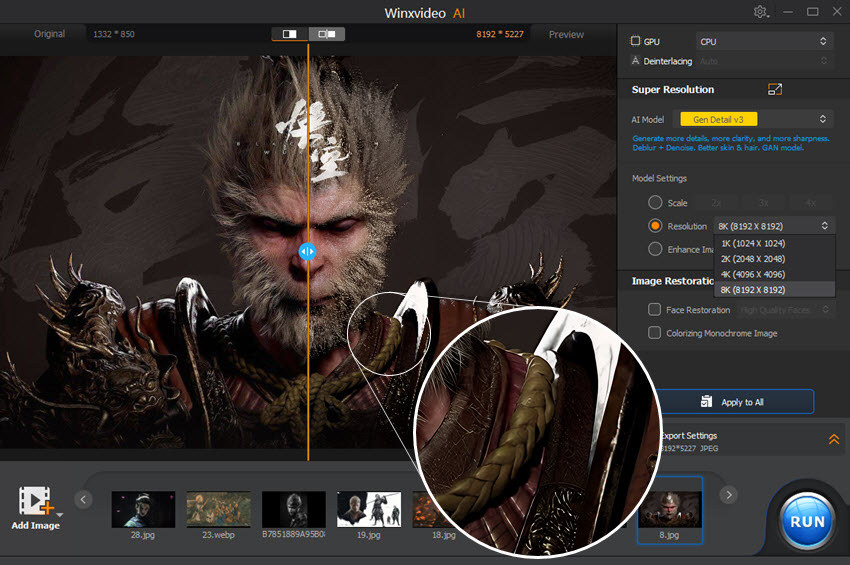The width and height of the screenshot is (850, 565).
Task: Click the Apply to All clipboard icon
Action: click(x=706, y=401)
